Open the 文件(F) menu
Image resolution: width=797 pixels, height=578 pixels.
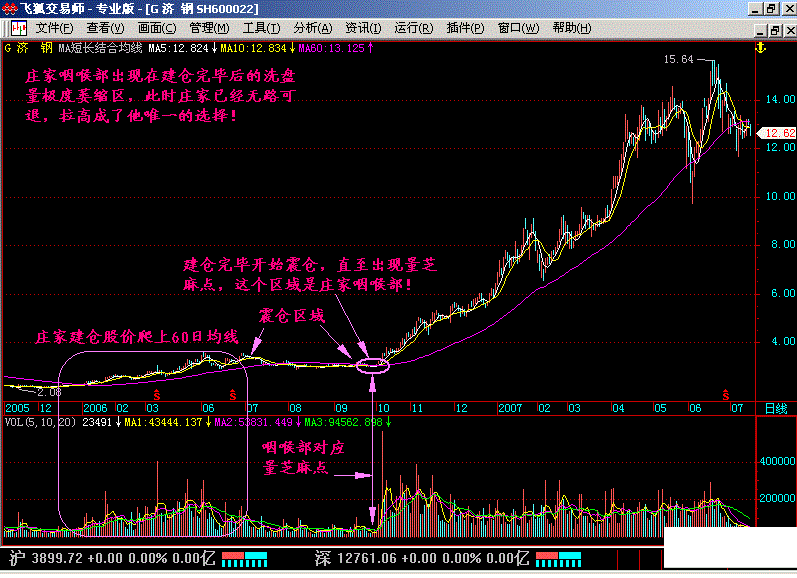54,28
